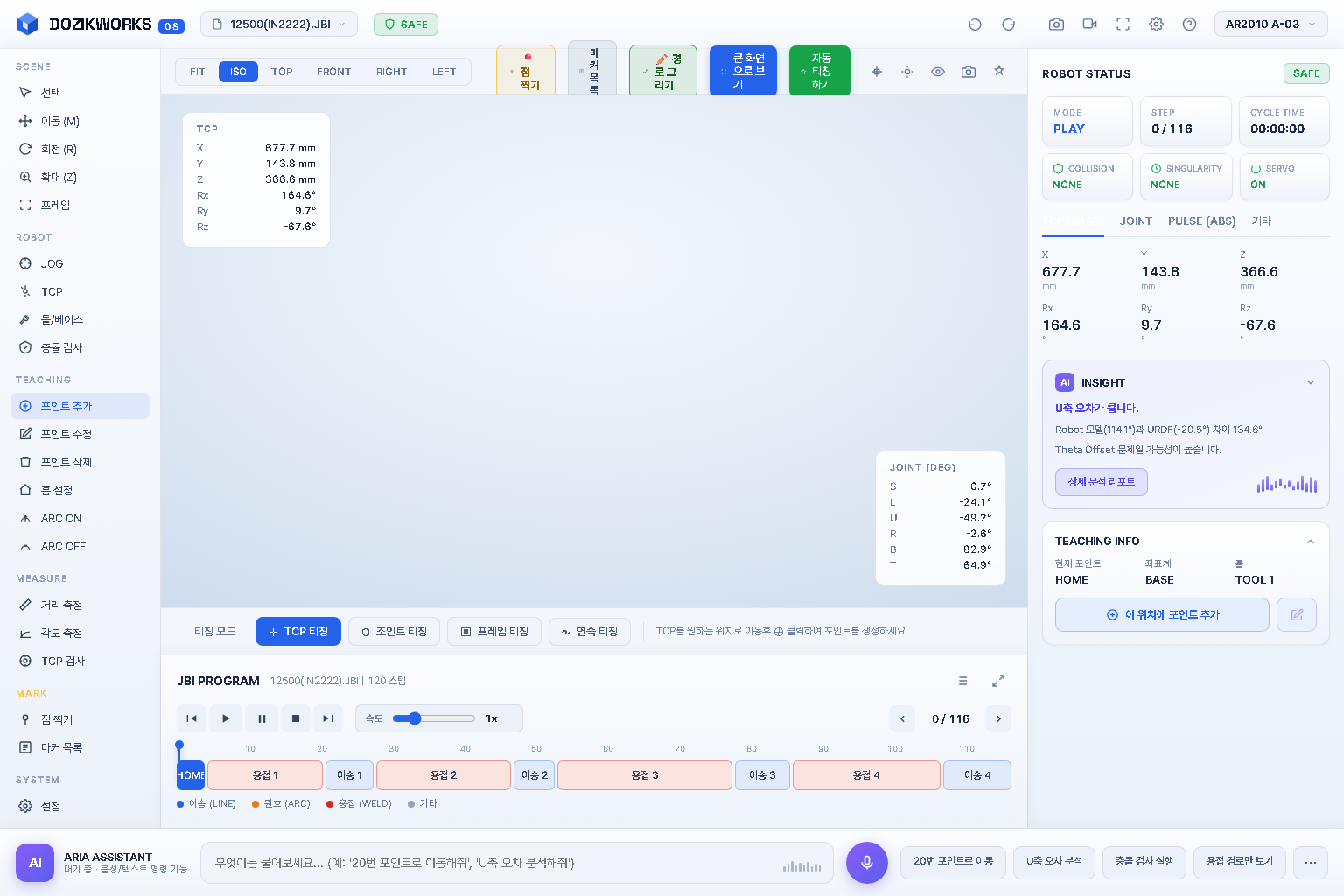
Task: Select the 확대 (Z) zoom tool
Action: 80,177
